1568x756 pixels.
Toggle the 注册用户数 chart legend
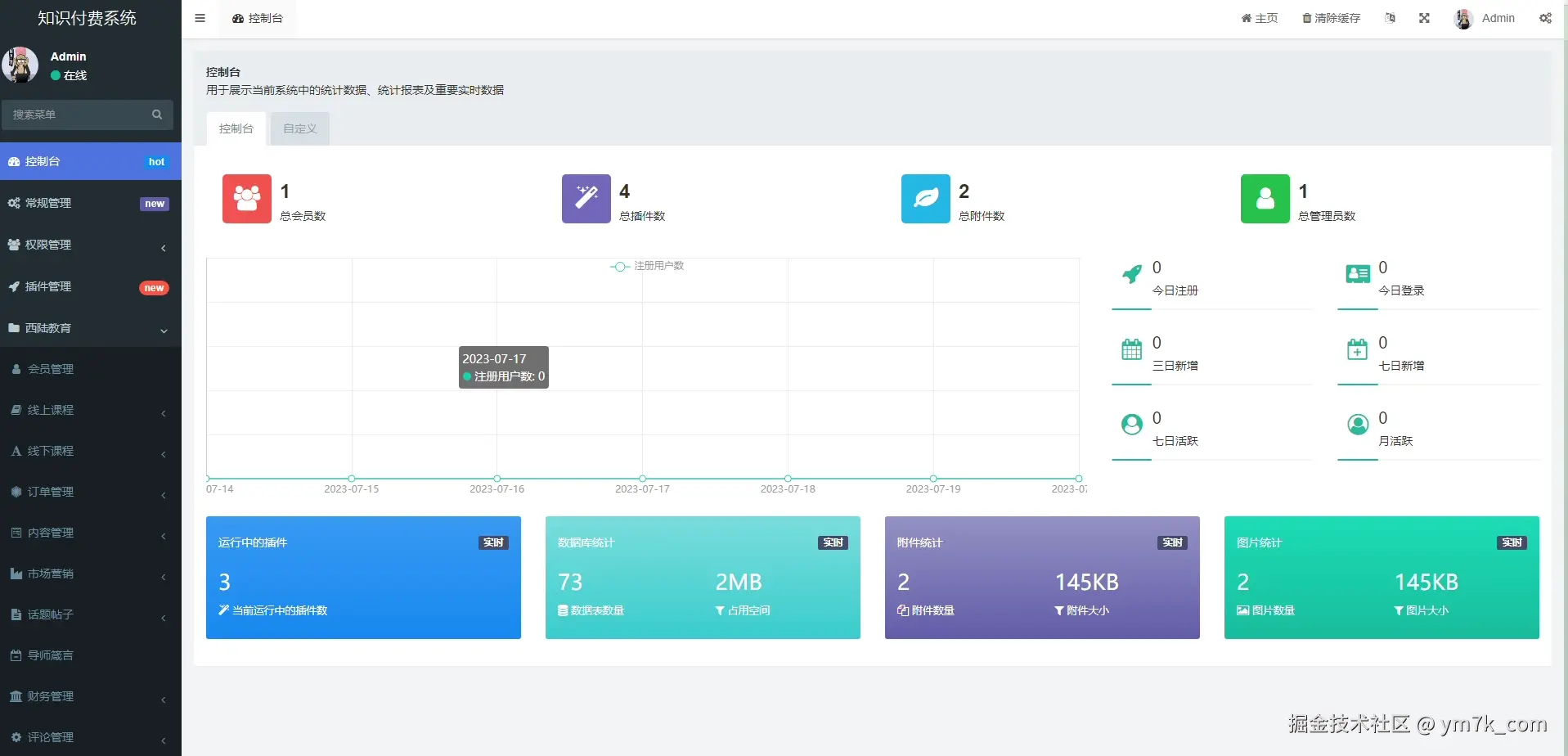pyautogui.click(x=647, y=266)
